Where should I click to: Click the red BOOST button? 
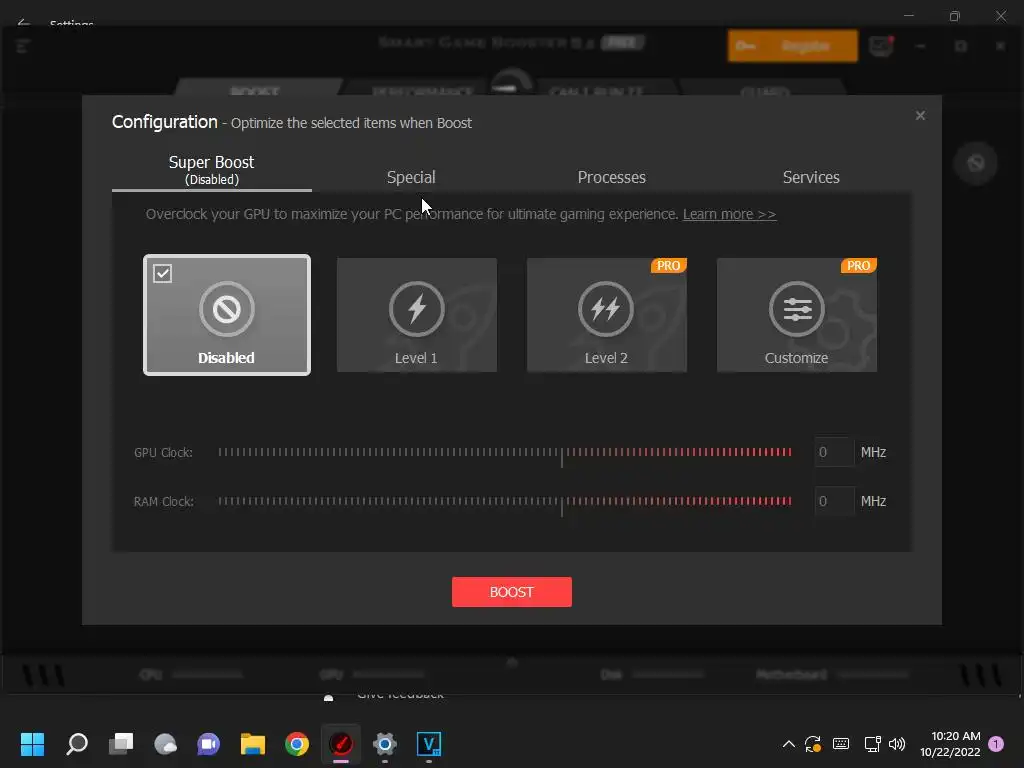pyautogui.click(x=511, y=592)
